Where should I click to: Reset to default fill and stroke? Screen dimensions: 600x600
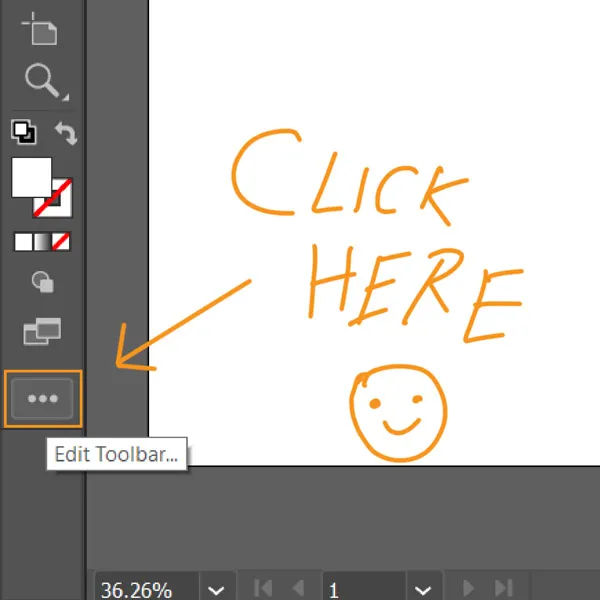(x=23, y=132)
